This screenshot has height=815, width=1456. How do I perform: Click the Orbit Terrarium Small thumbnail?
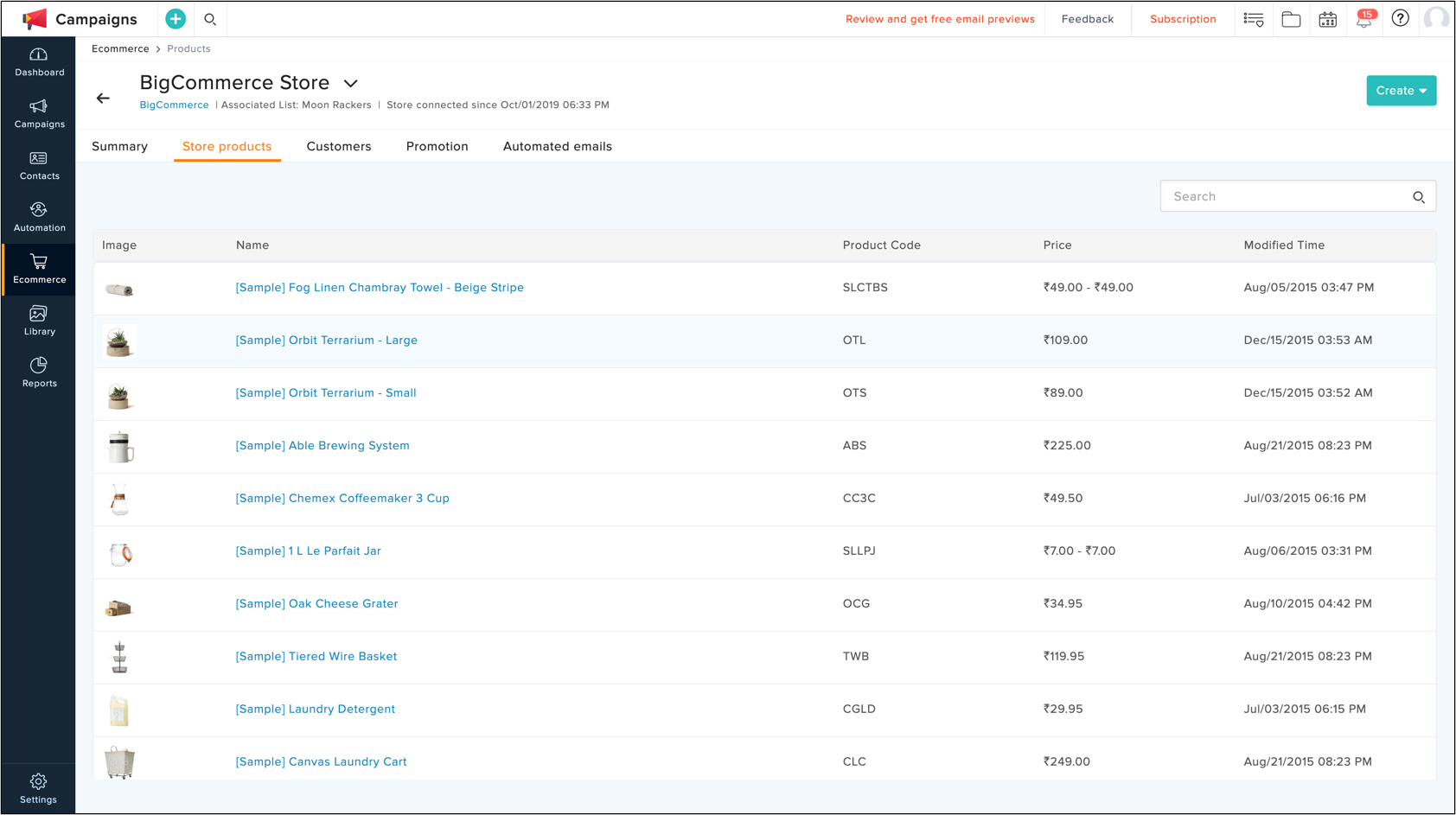coord(119,394)
